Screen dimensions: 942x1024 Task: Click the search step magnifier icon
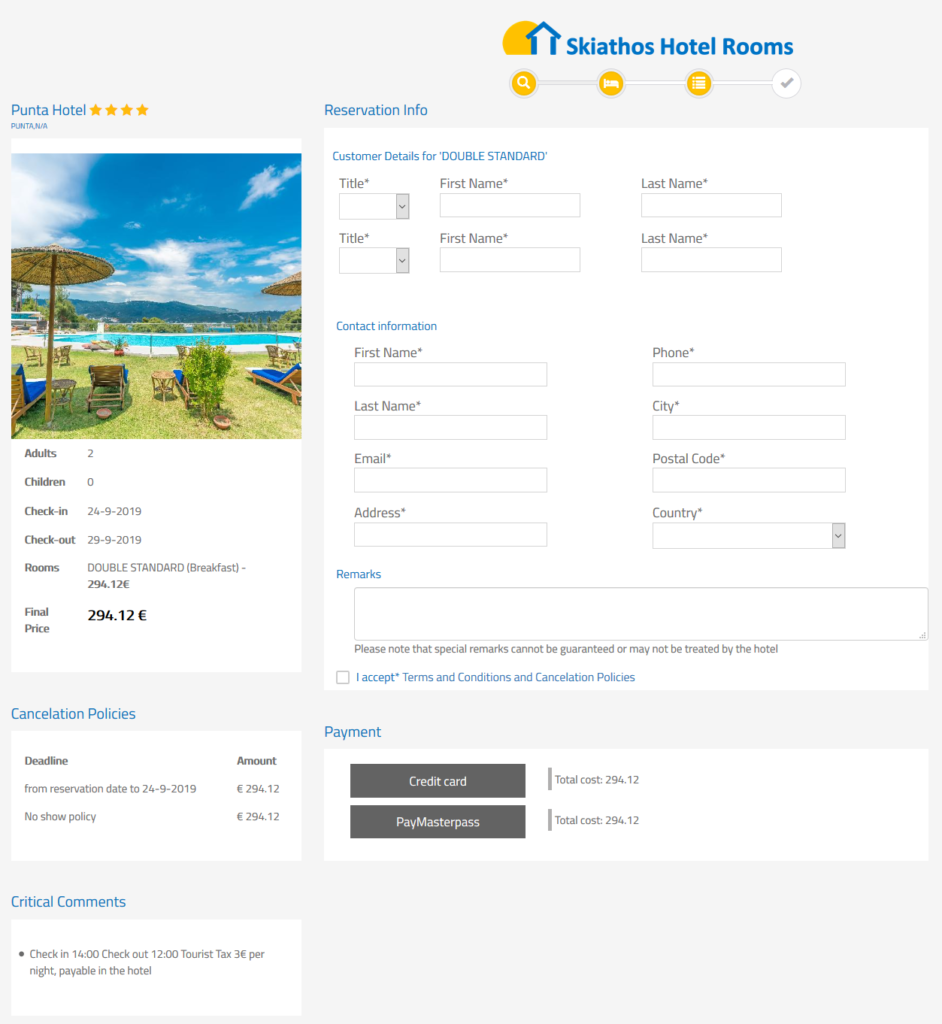[x=523, y=83]
